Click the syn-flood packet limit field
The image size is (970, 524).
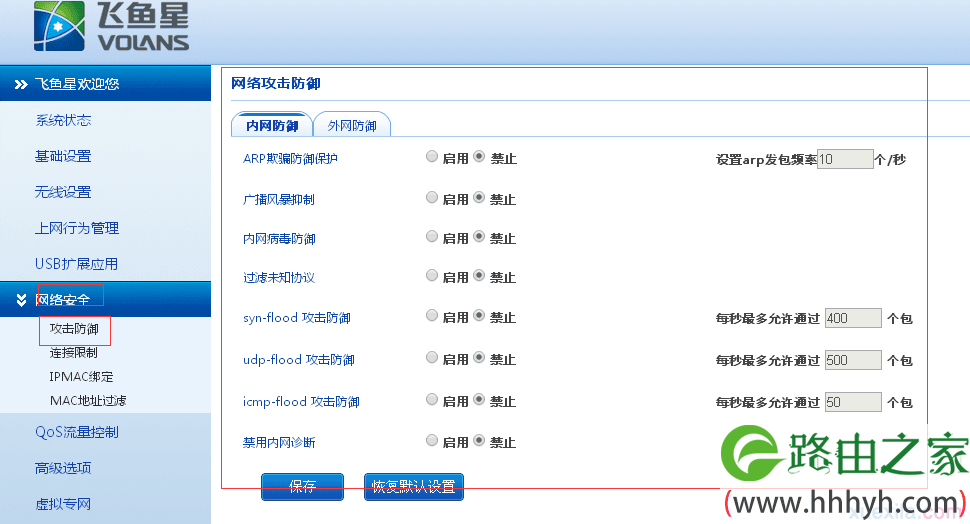(x=853, y=318)
